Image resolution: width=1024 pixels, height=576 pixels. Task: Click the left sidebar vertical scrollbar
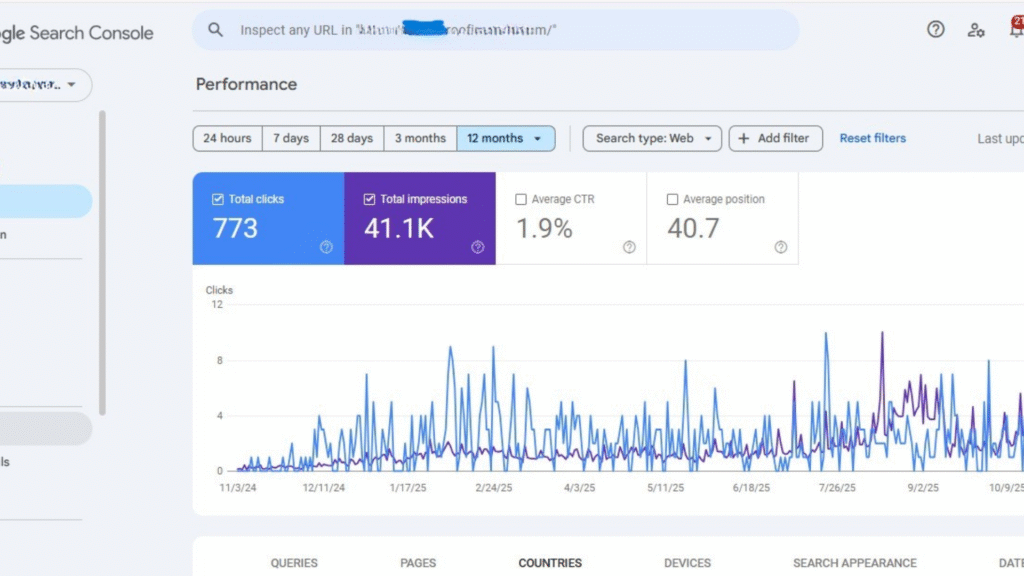(x=102, y=260)
